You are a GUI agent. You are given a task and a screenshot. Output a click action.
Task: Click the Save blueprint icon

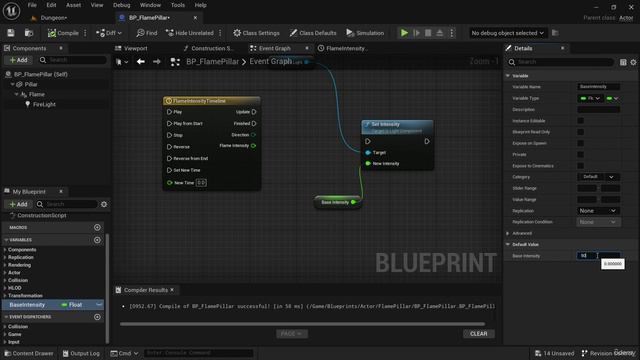[11, 33]
